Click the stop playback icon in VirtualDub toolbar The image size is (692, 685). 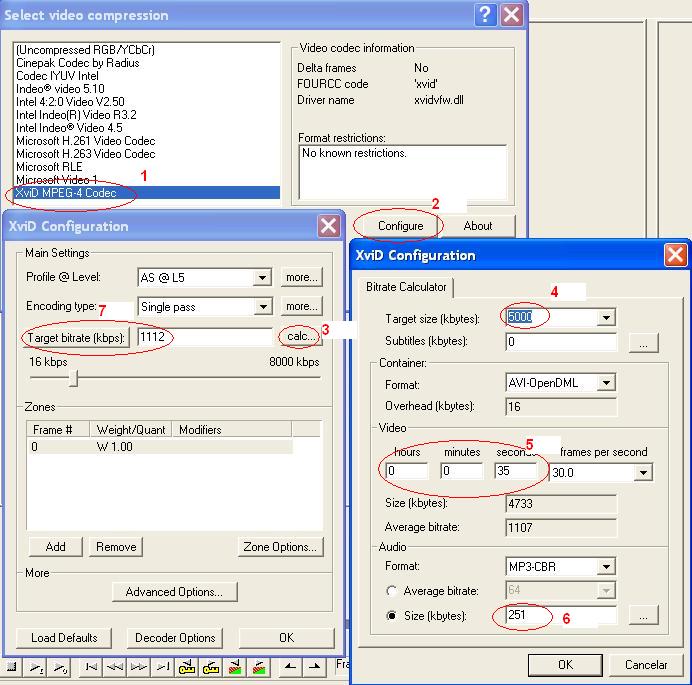point(11,667)
